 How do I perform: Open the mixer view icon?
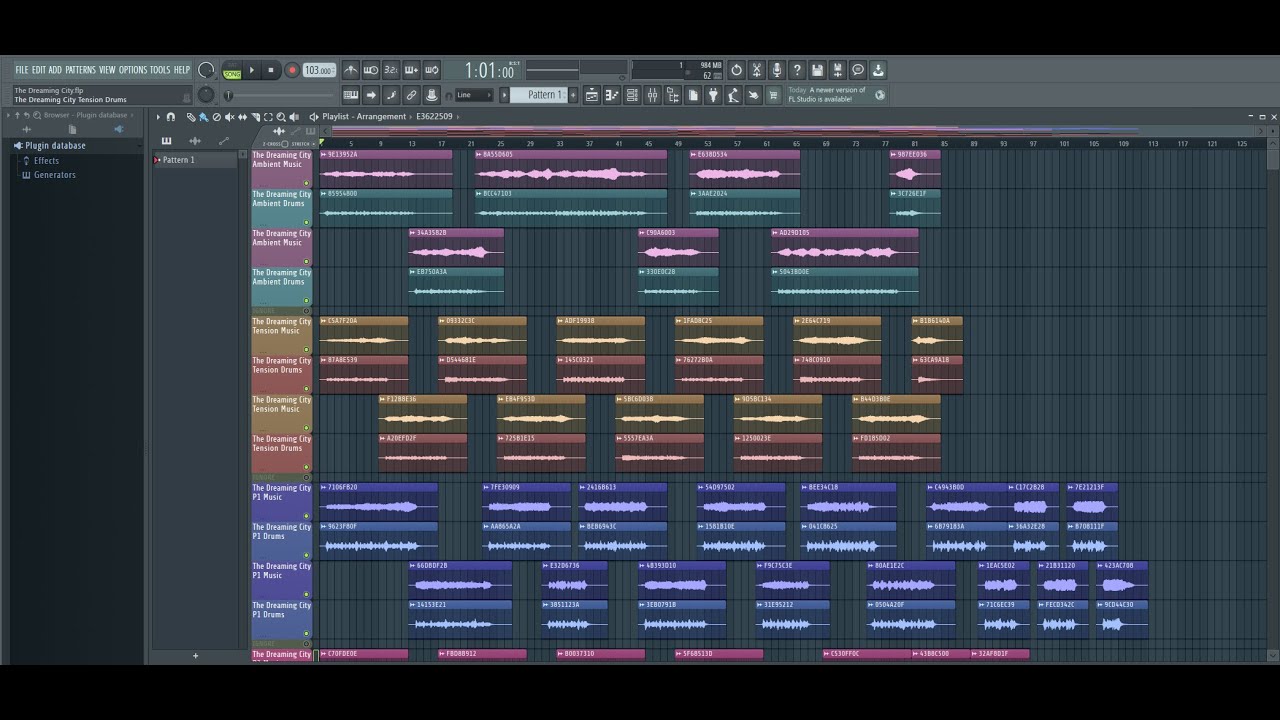[652, 95]
